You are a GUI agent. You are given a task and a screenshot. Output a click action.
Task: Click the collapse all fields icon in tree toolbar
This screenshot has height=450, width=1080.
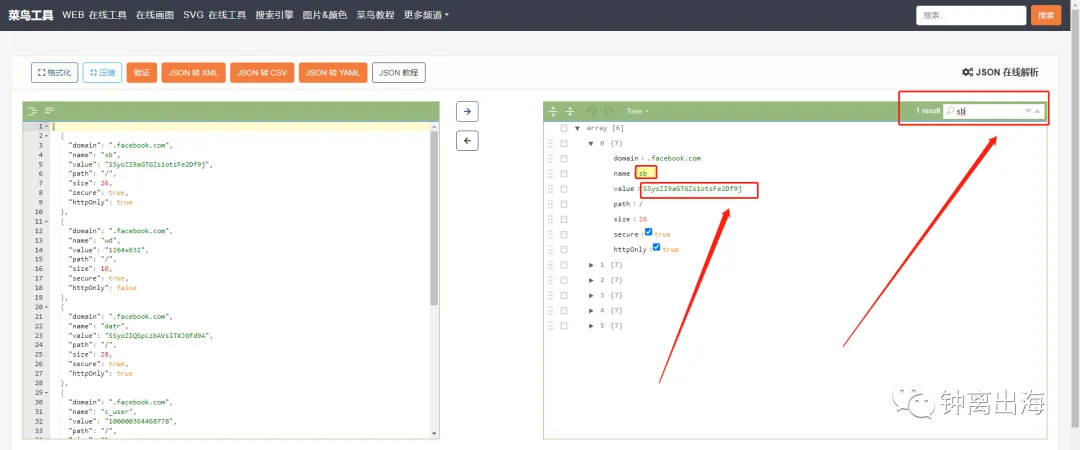[x=570, y=111]
